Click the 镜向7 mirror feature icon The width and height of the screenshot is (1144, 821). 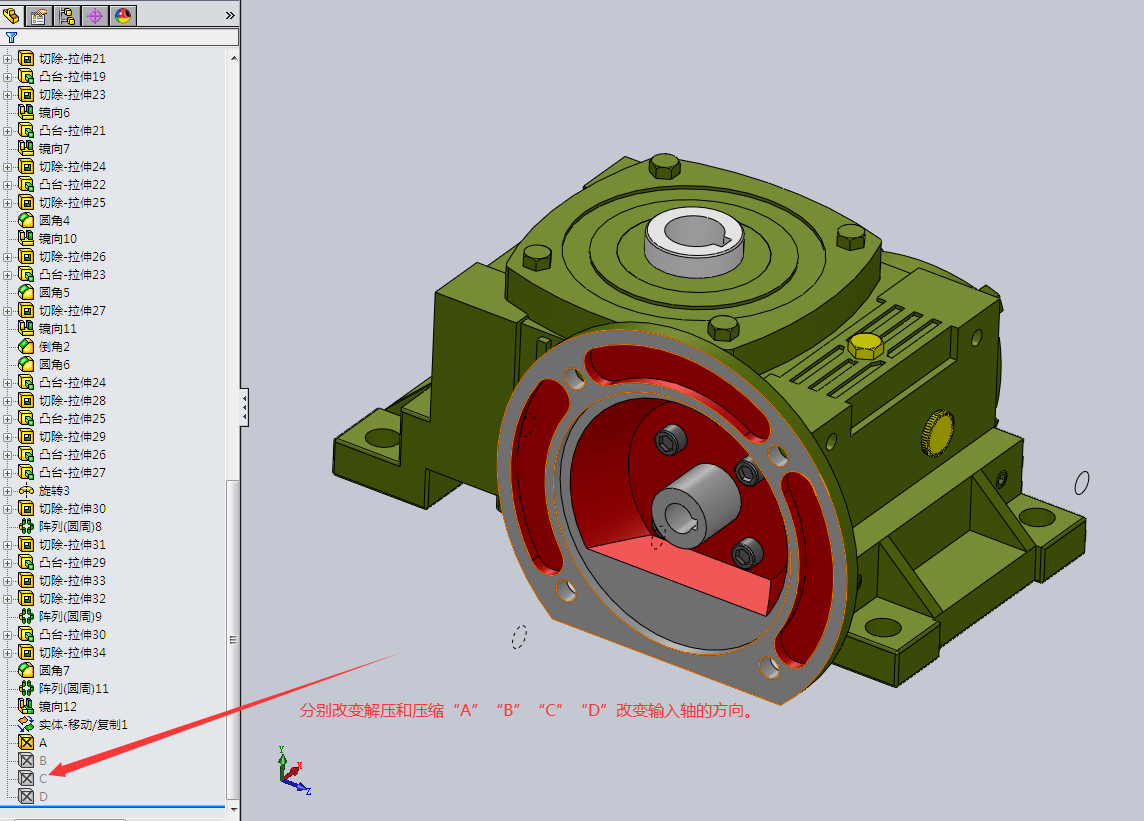click(x=26, y=148)
